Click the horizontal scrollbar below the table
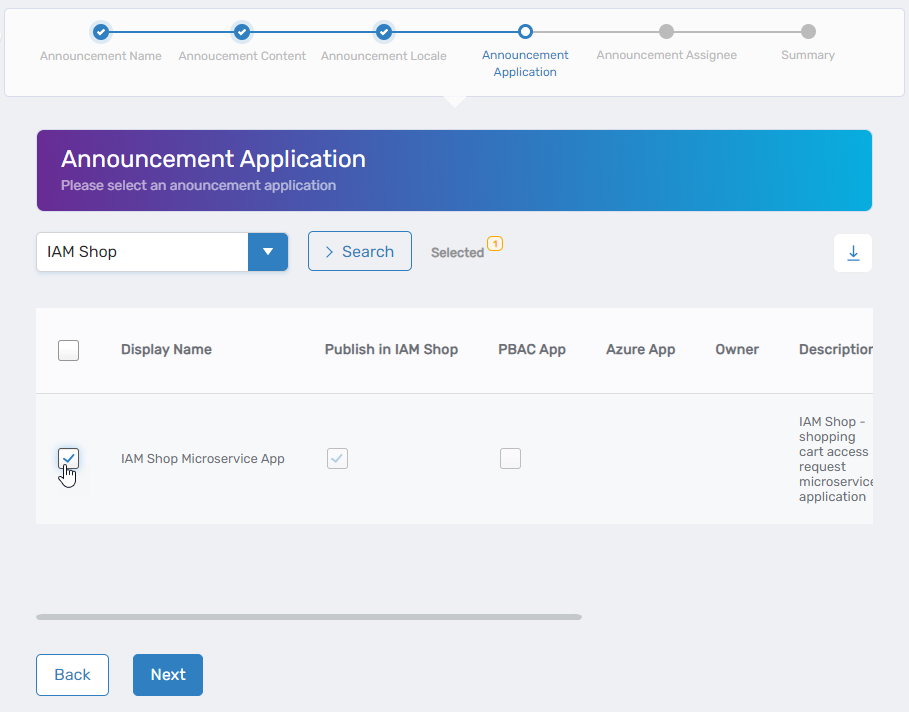Screen dimensions: 909x712 pyautogui.click(x=308, y=617)
